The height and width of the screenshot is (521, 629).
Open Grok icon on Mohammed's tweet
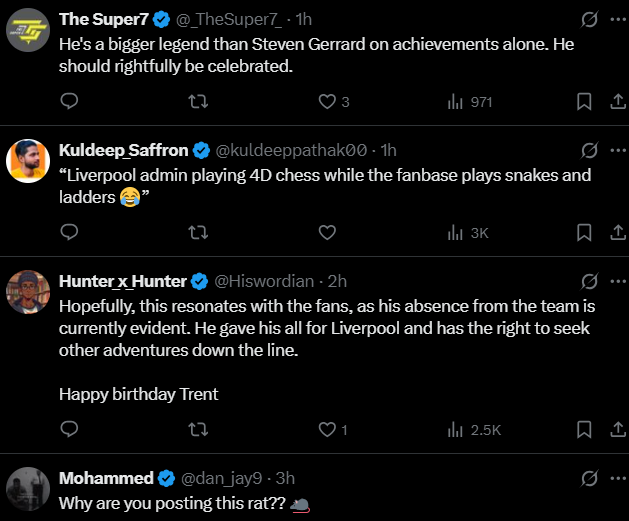point(590,479)
